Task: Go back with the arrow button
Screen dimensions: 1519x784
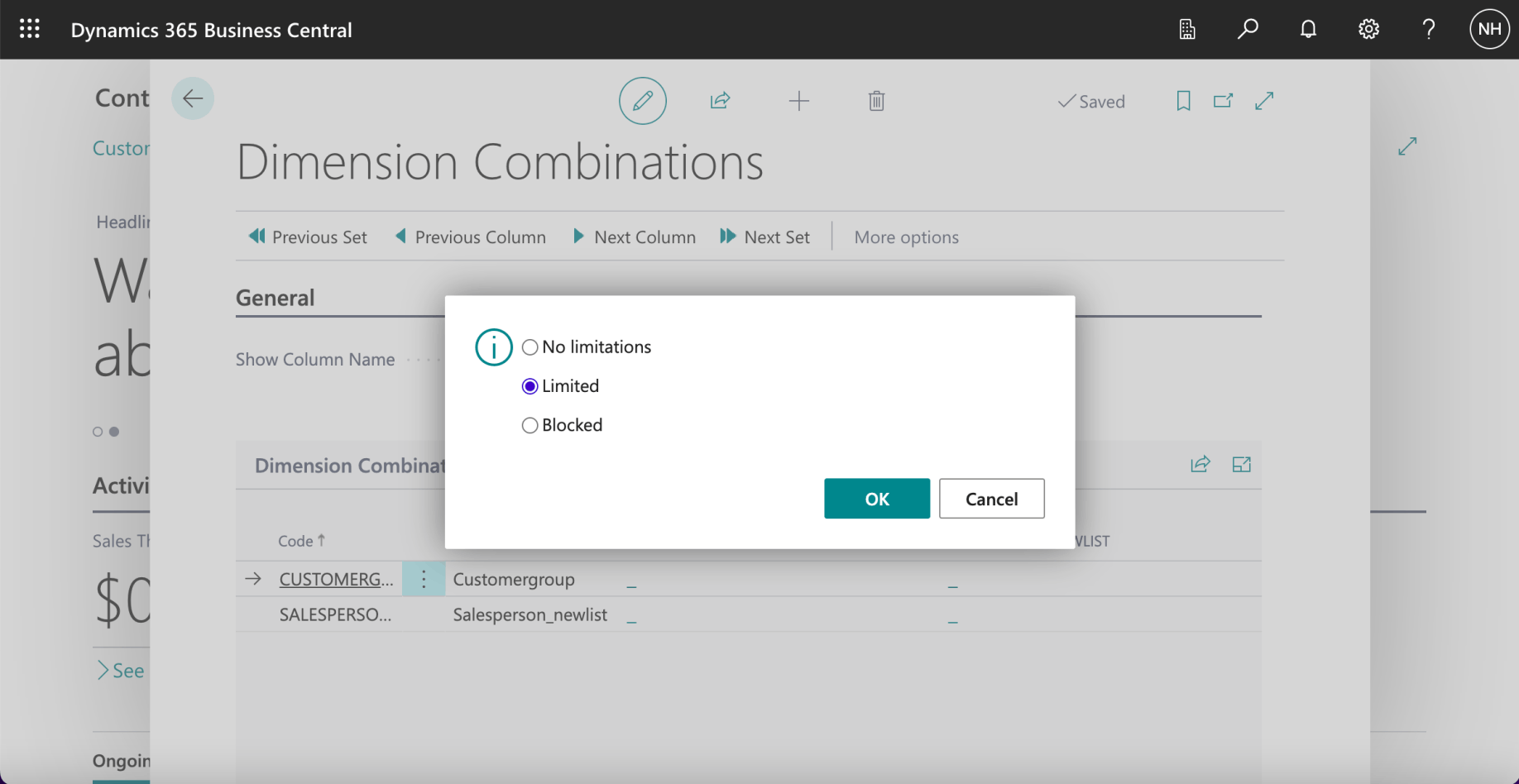Action: click(193, 98)
